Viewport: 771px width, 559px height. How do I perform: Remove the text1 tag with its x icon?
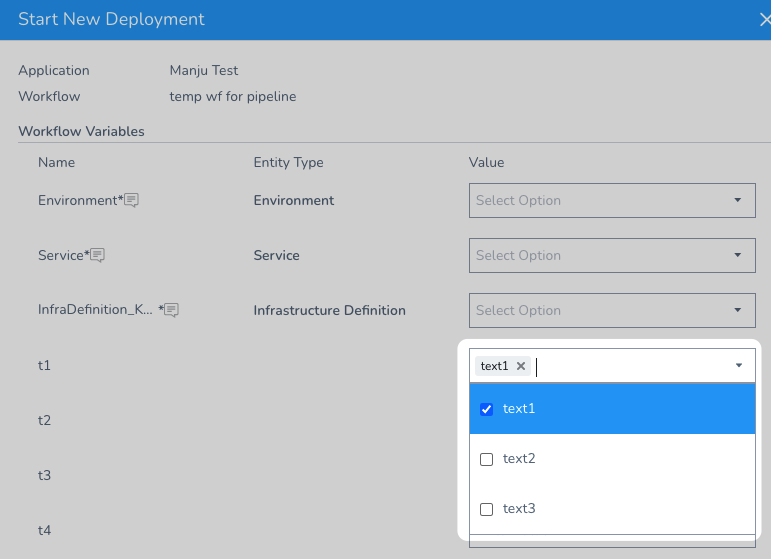[521, 366]
